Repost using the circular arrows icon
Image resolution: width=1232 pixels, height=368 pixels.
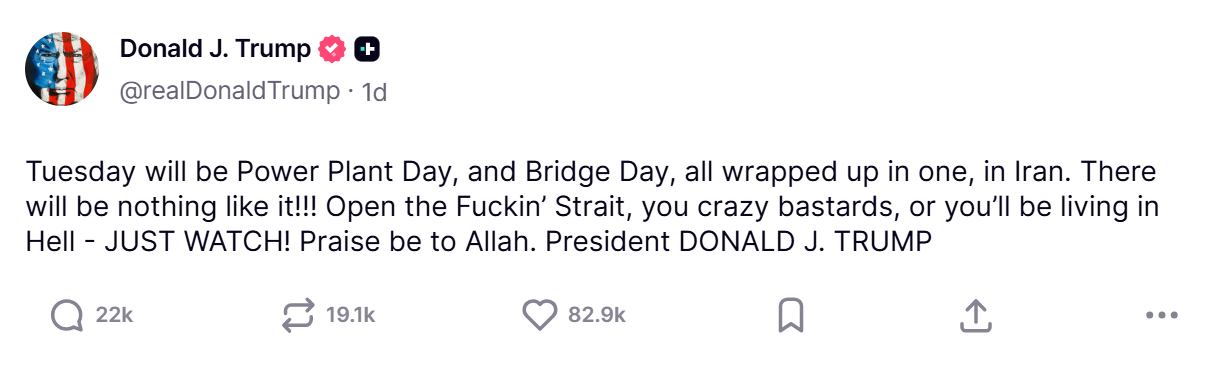(298, 316)
